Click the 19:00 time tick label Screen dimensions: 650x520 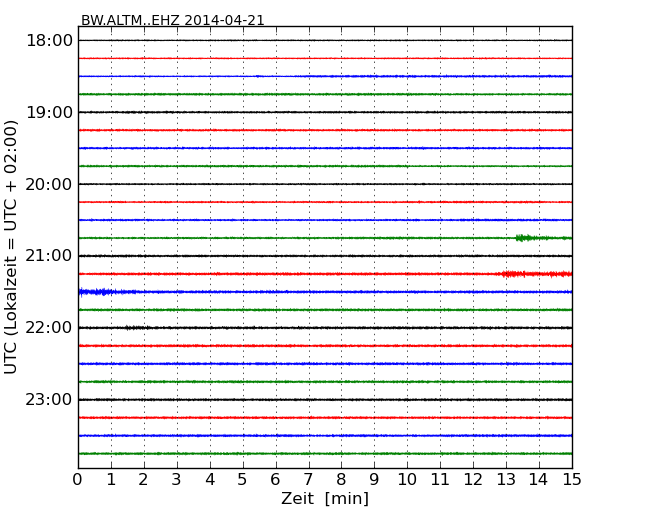pos(49,112)
